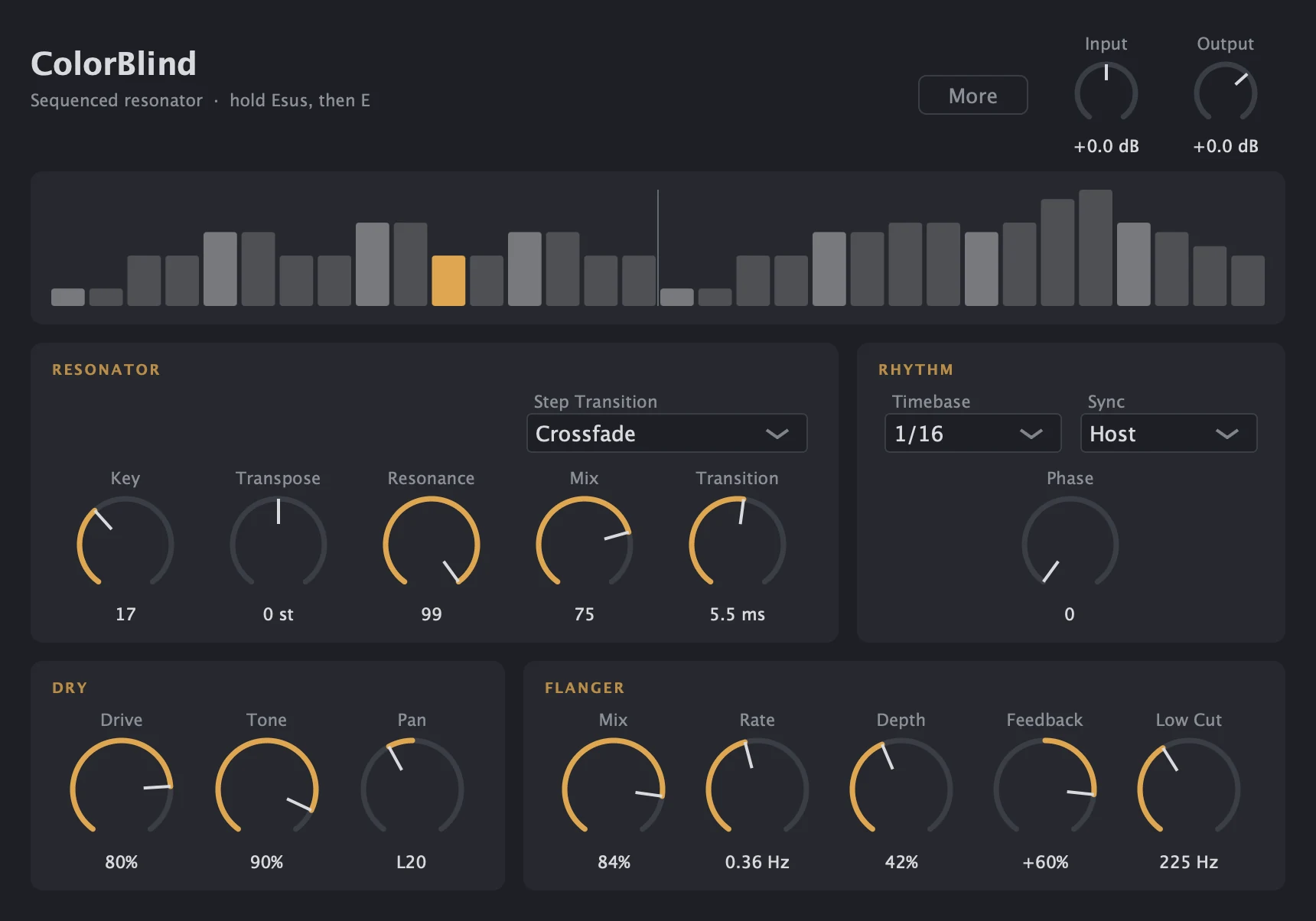
Task: Click the ColorBlind plugin title
Action: point(113,63)
